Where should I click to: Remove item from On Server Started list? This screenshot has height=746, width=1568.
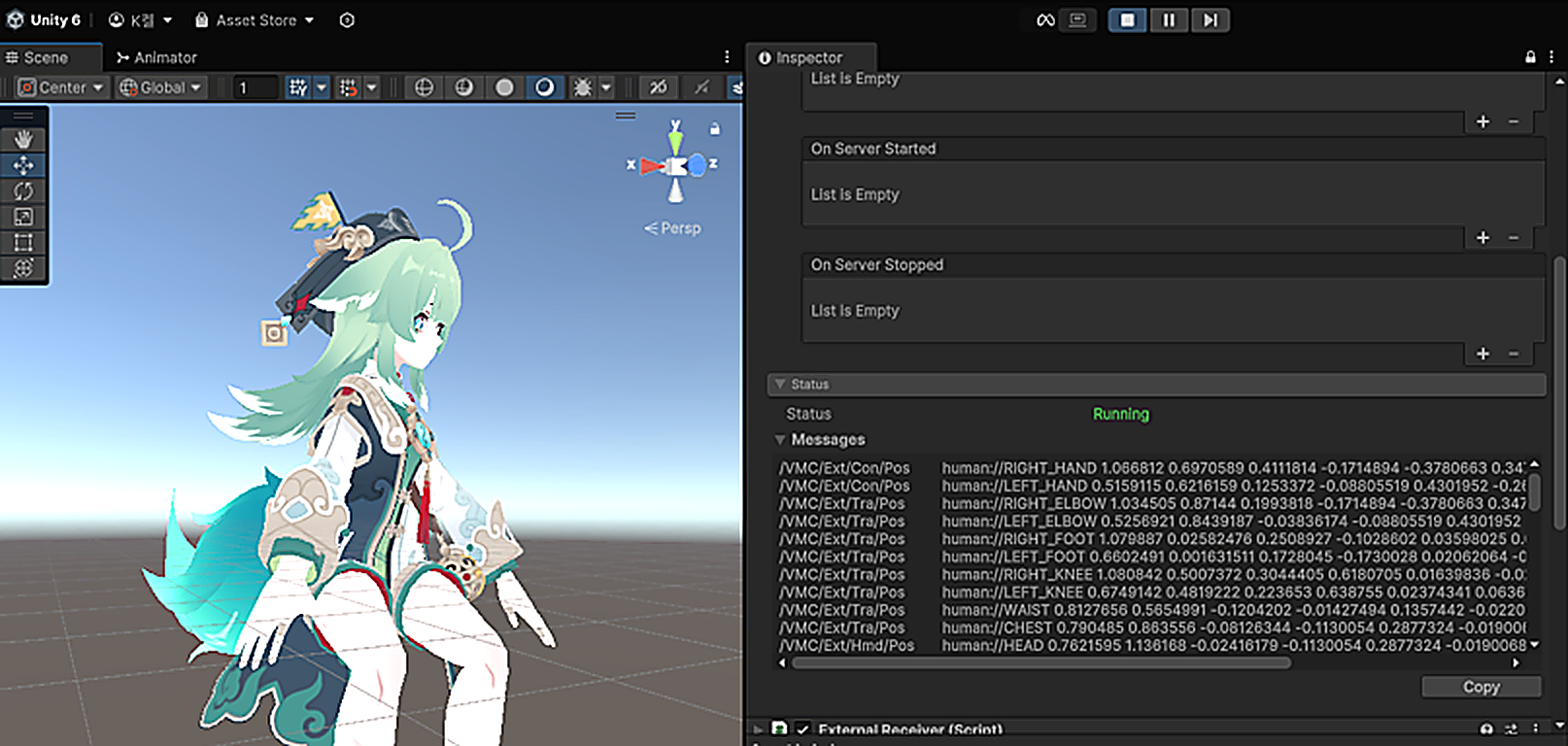pos(1514,238)
